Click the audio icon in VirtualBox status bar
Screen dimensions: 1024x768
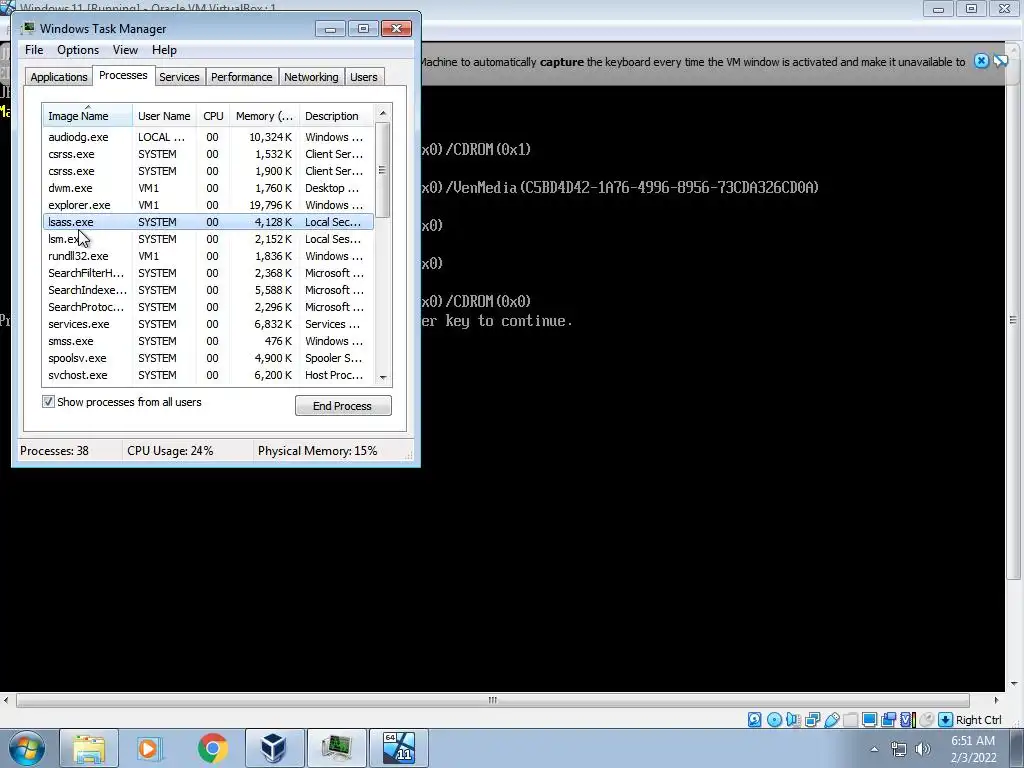[793, 720]
